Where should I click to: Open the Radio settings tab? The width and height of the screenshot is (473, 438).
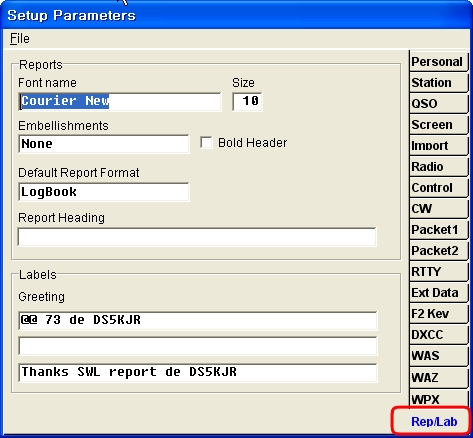tap(439, 167)
